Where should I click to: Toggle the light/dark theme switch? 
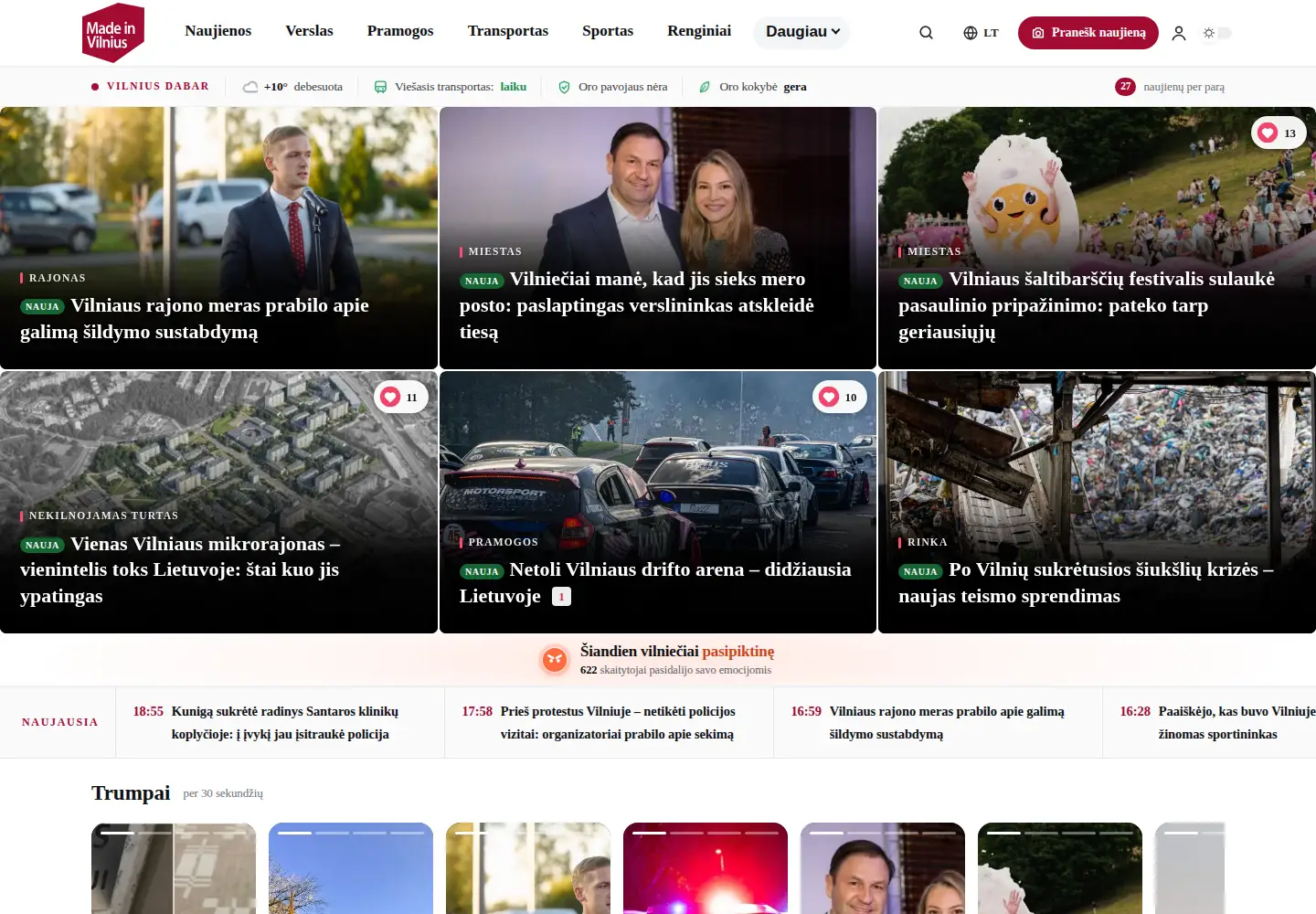click(x=1217, y=33)
